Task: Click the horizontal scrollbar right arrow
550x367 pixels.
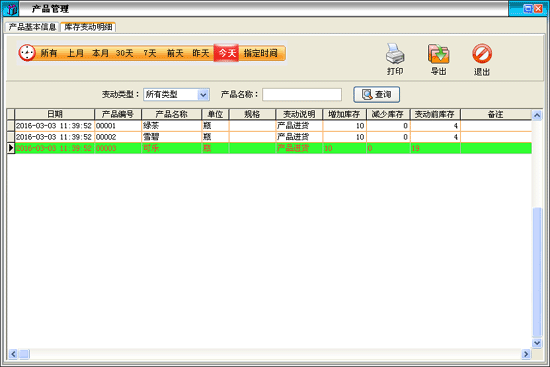Action: (525, 354)
